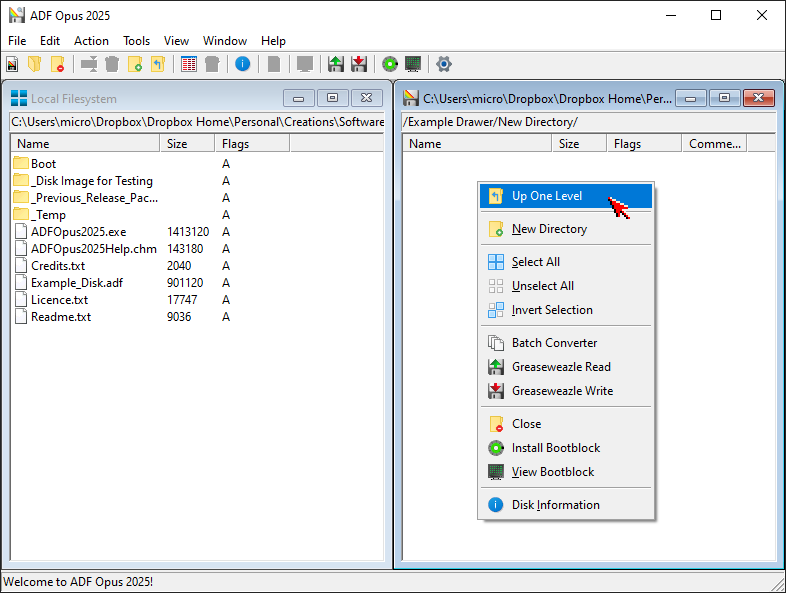This screenshot has height=593, width=786.
Task: Click the Install Bootblock toolbar icon, green disc
Action: [x=390, y=64]
